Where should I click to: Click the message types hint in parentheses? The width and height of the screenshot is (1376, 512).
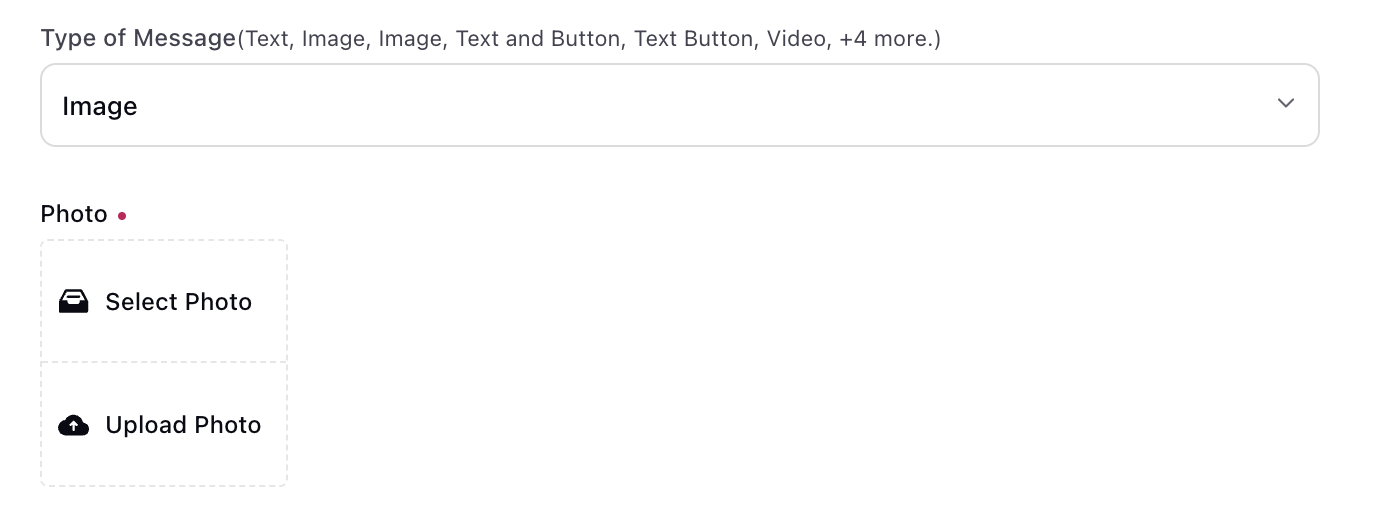(x=589, y=40)
